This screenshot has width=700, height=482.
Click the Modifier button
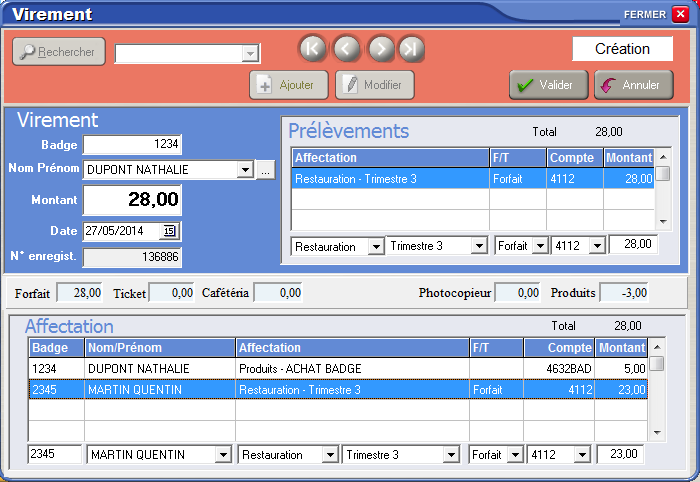tap(375, 85)
